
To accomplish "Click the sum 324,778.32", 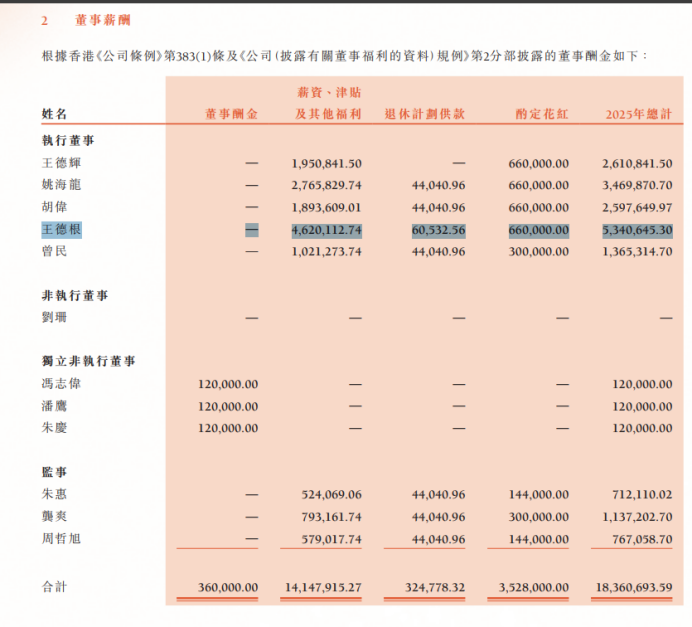I will [435, 588].
